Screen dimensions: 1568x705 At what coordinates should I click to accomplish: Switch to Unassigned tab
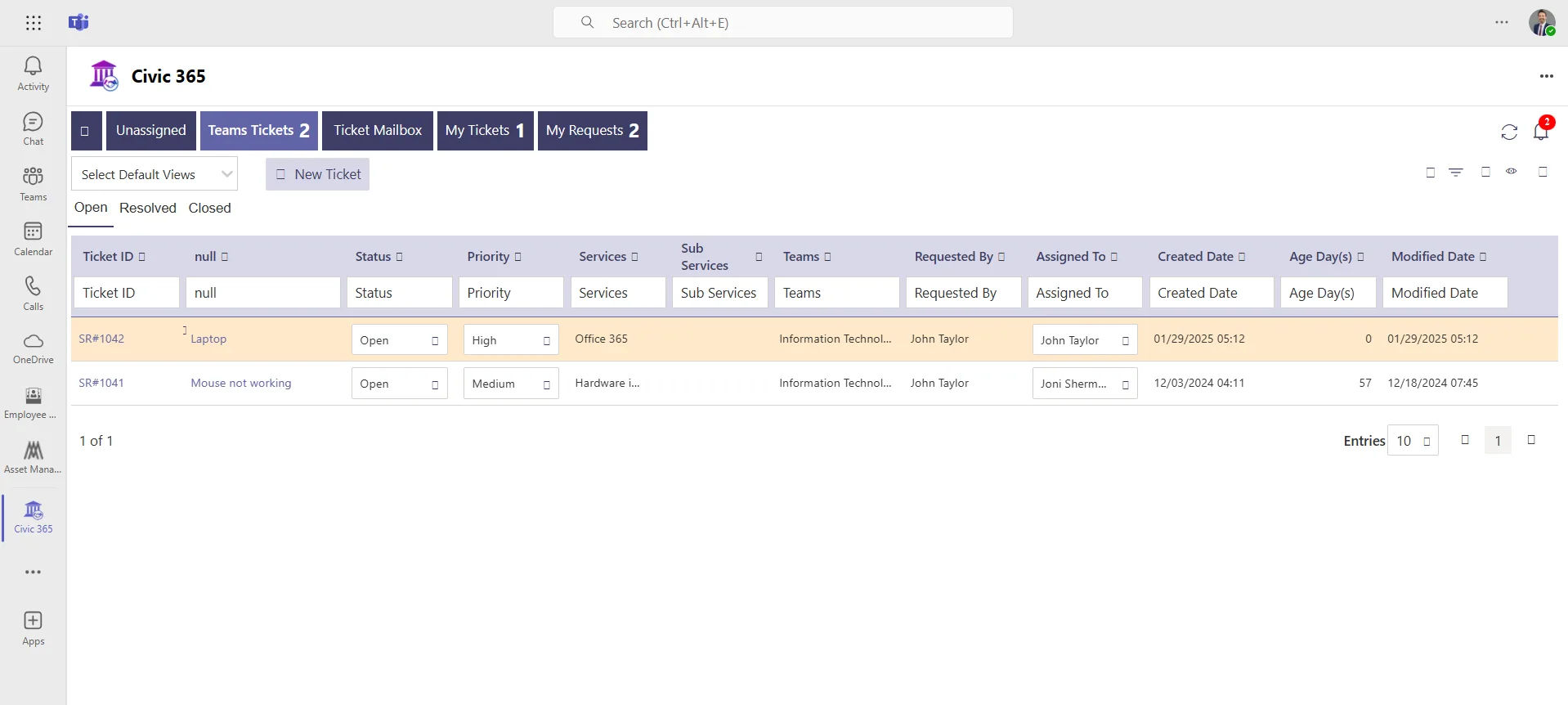[151, 131]
